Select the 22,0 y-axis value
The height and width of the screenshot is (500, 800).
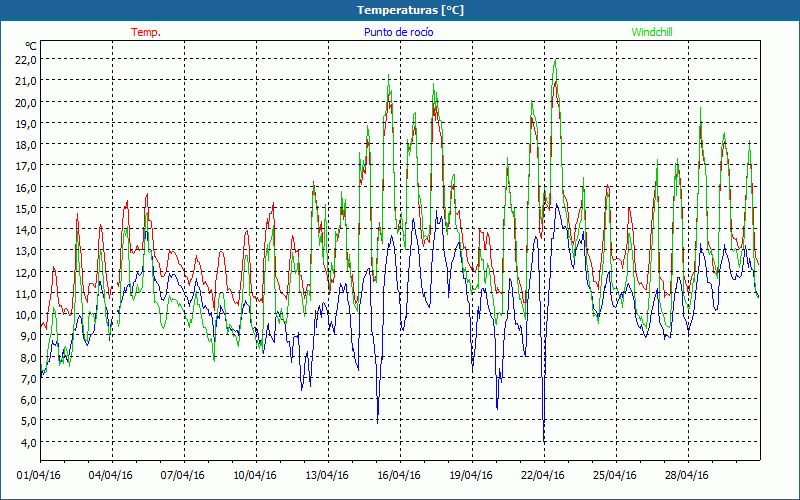[x=27, y=60]
